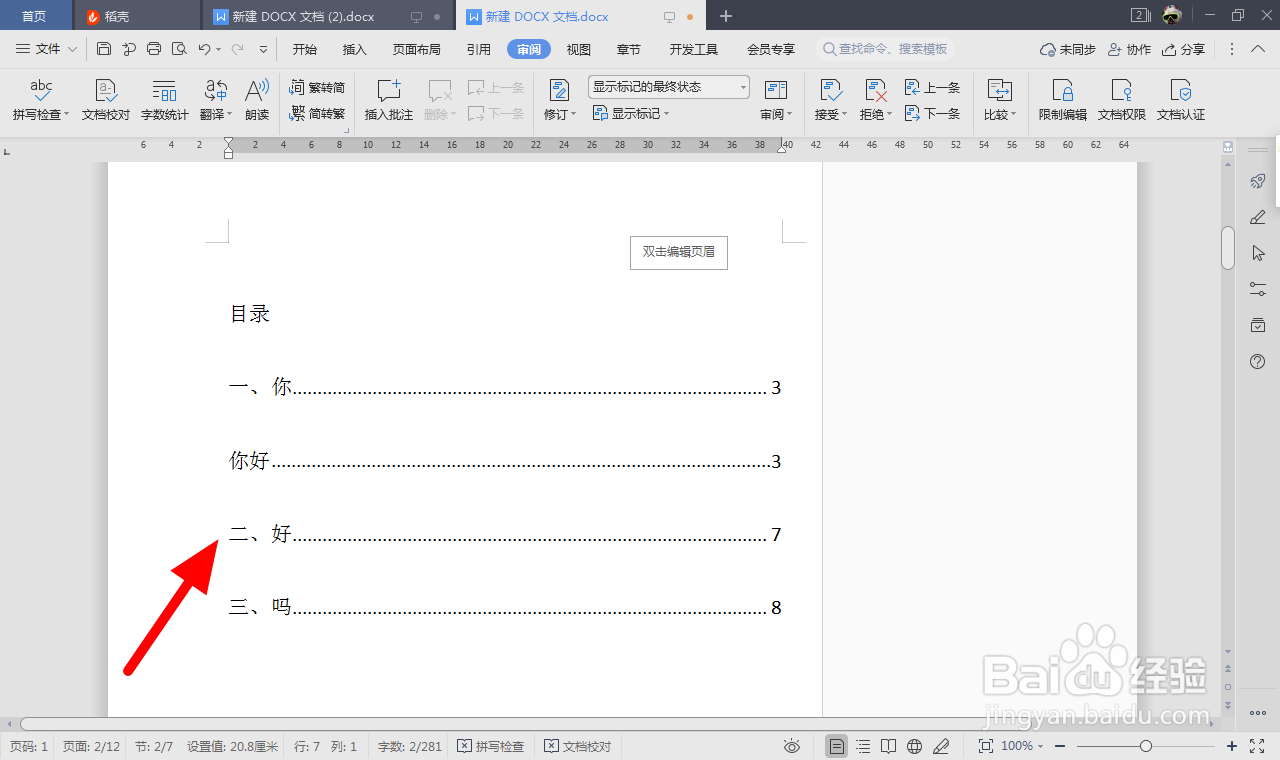The width and height of the screenshot is (1280, 760).
Task: Open word count statistics
Action: pyautogui.click(x=165, y=100)
